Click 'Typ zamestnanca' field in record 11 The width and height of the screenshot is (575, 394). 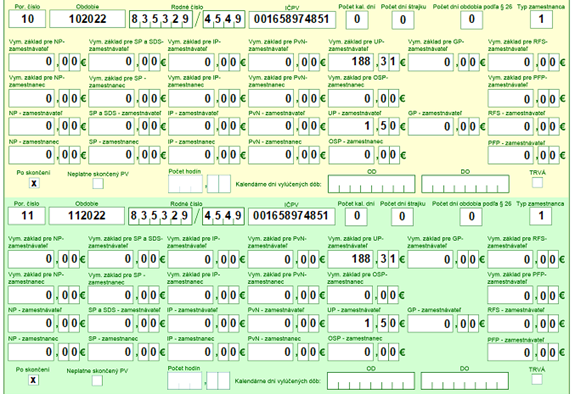coord(541,216)
